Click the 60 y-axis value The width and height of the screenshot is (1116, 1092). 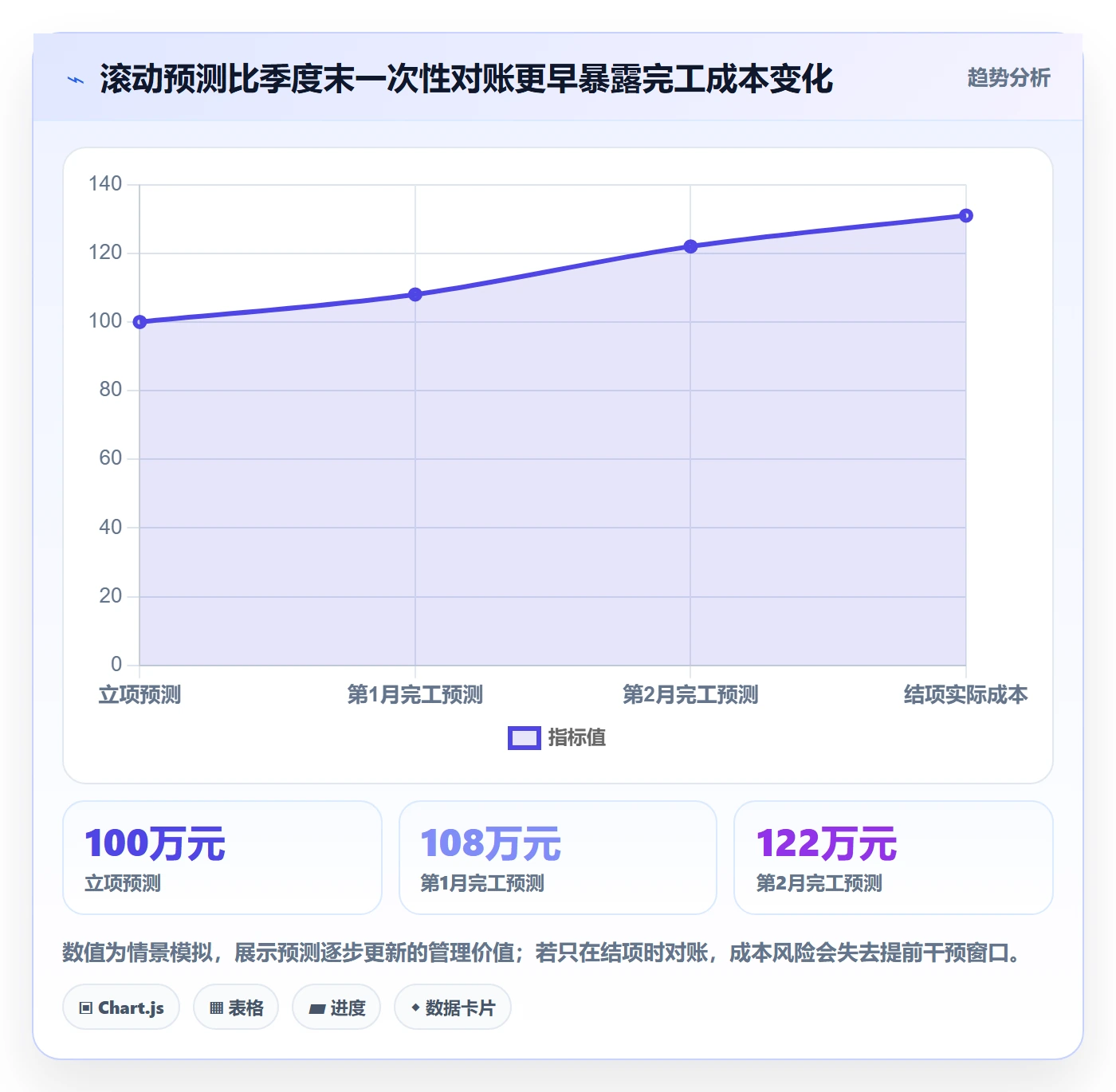click(x=111, y=458)
